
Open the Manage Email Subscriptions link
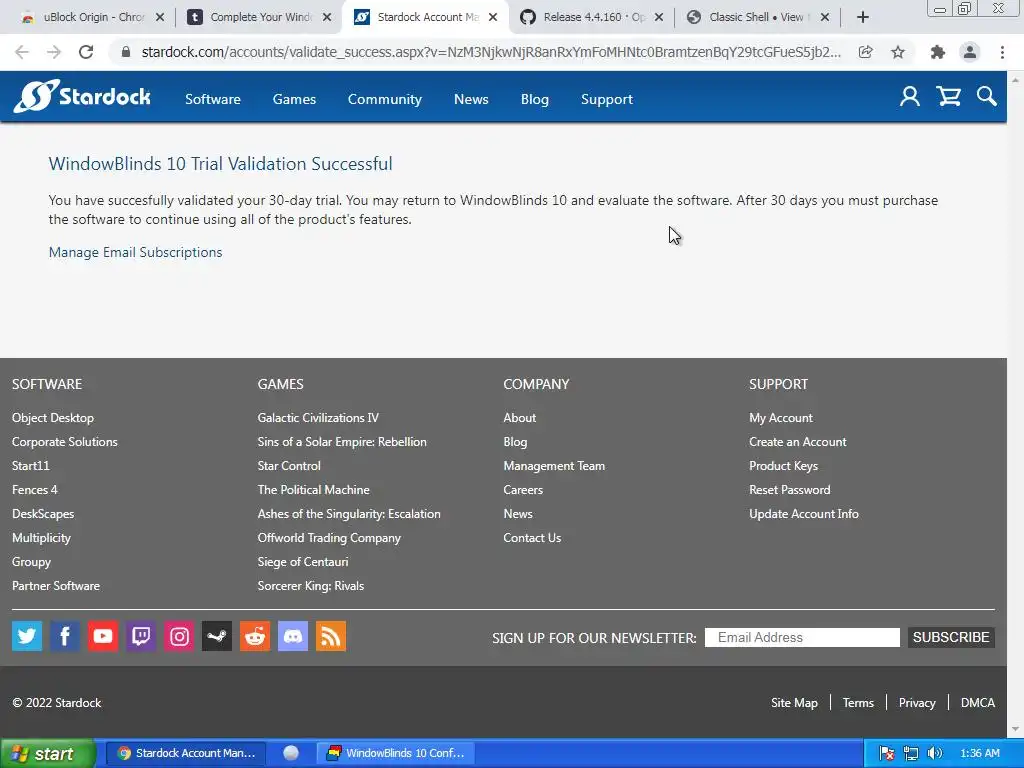tap(135, 252)
